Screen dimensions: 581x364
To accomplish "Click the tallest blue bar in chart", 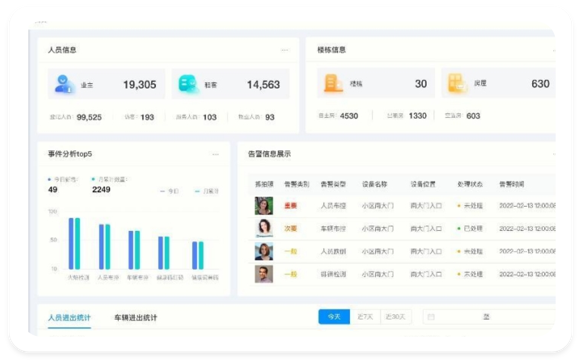I will point(71,244).
